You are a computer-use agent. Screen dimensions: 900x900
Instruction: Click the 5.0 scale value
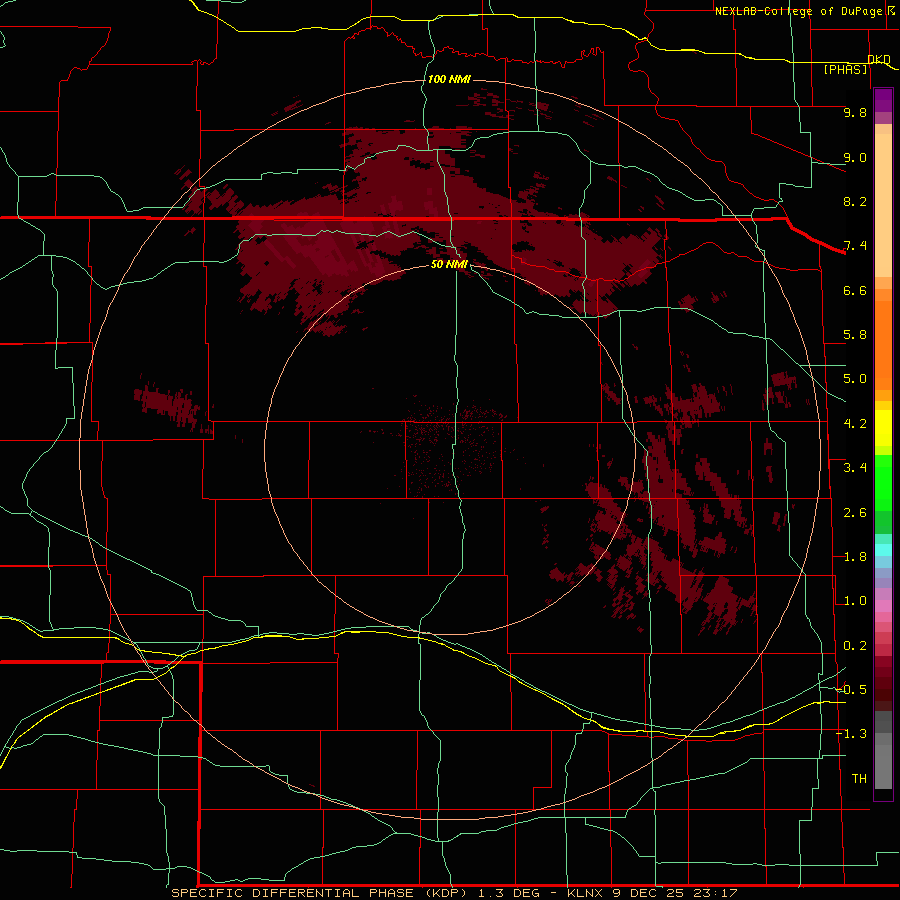855,379
